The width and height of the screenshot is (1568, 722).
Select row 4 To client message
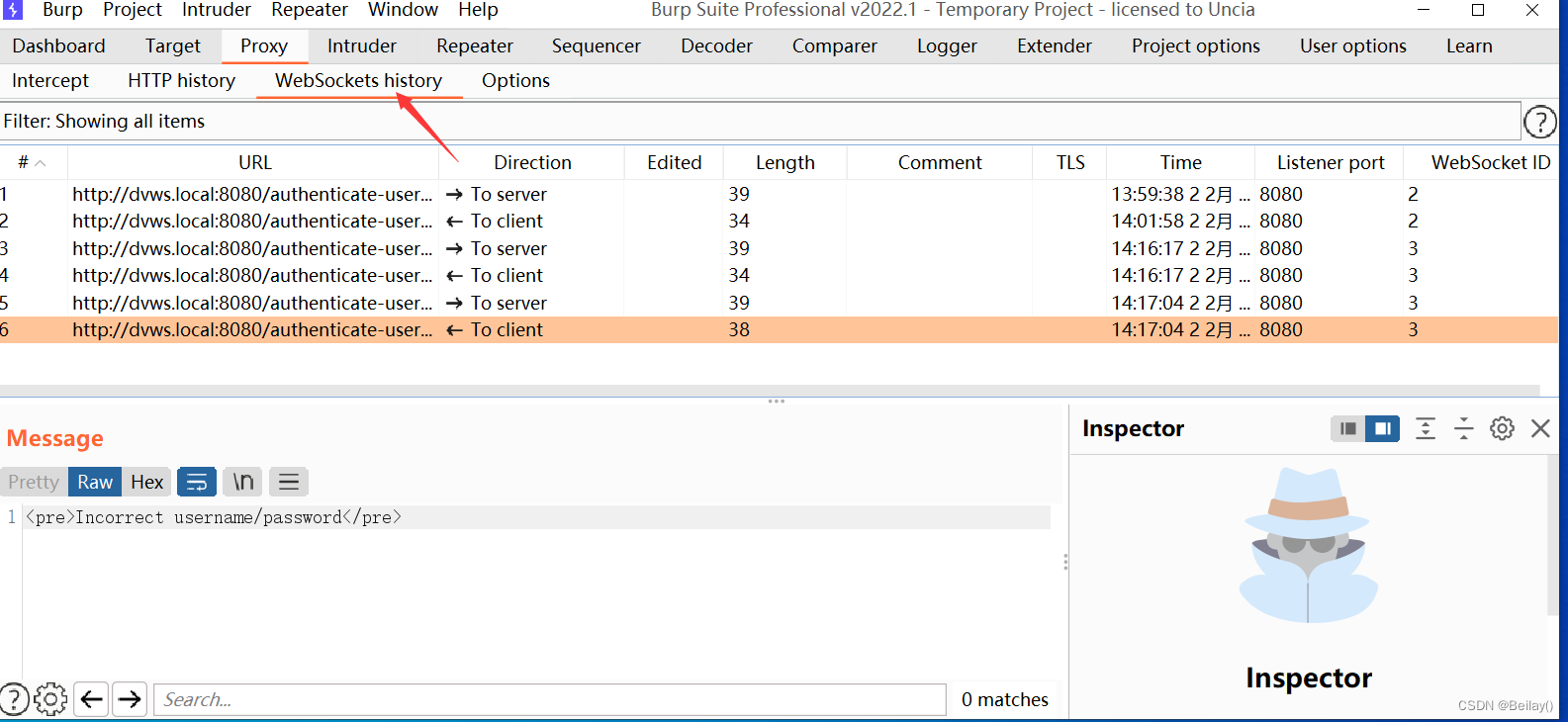coord(779,275)
